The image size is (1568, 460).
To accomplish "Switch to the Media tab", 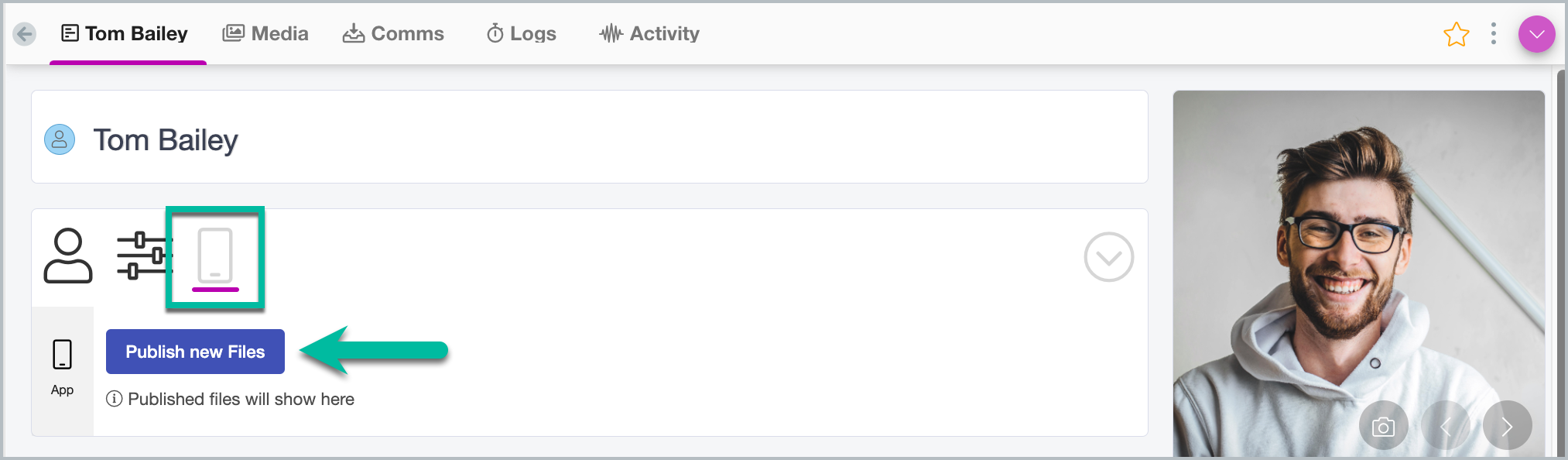I will tap(265, 34).
